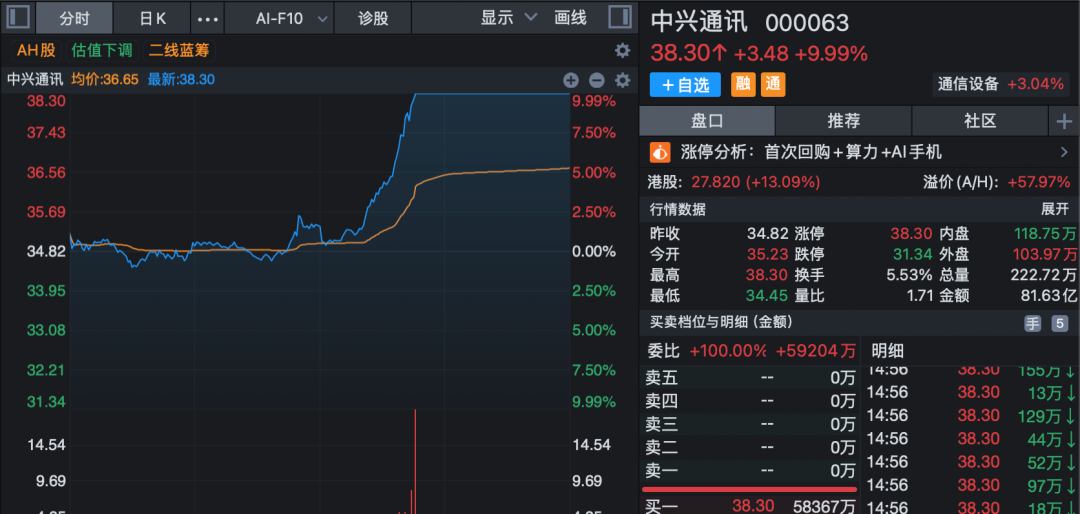Switch to the 日K daily chart tab
The image size is (1080, 514).
153,18
